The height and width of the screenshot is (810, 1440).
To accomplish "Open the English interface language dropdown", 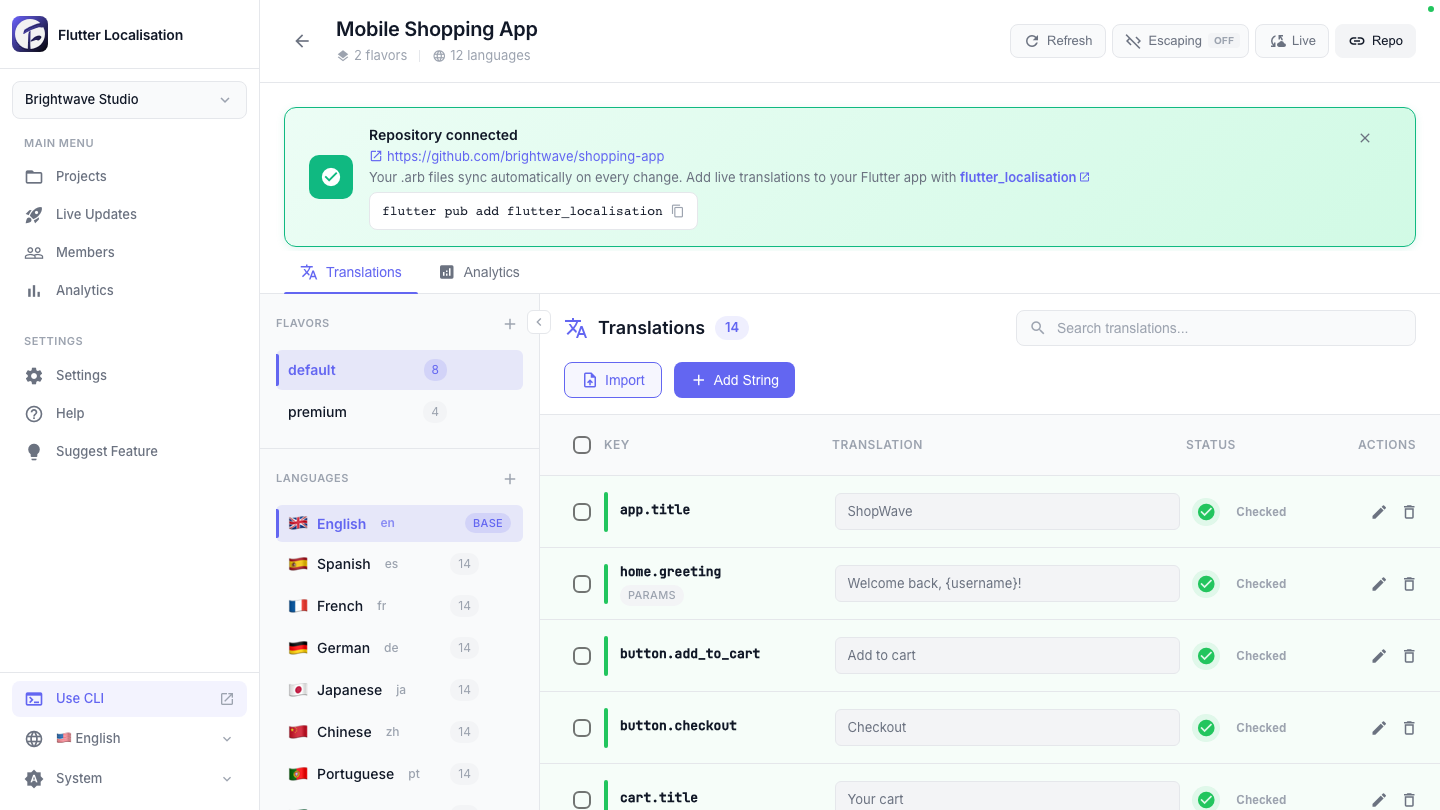I will (129, 738).
